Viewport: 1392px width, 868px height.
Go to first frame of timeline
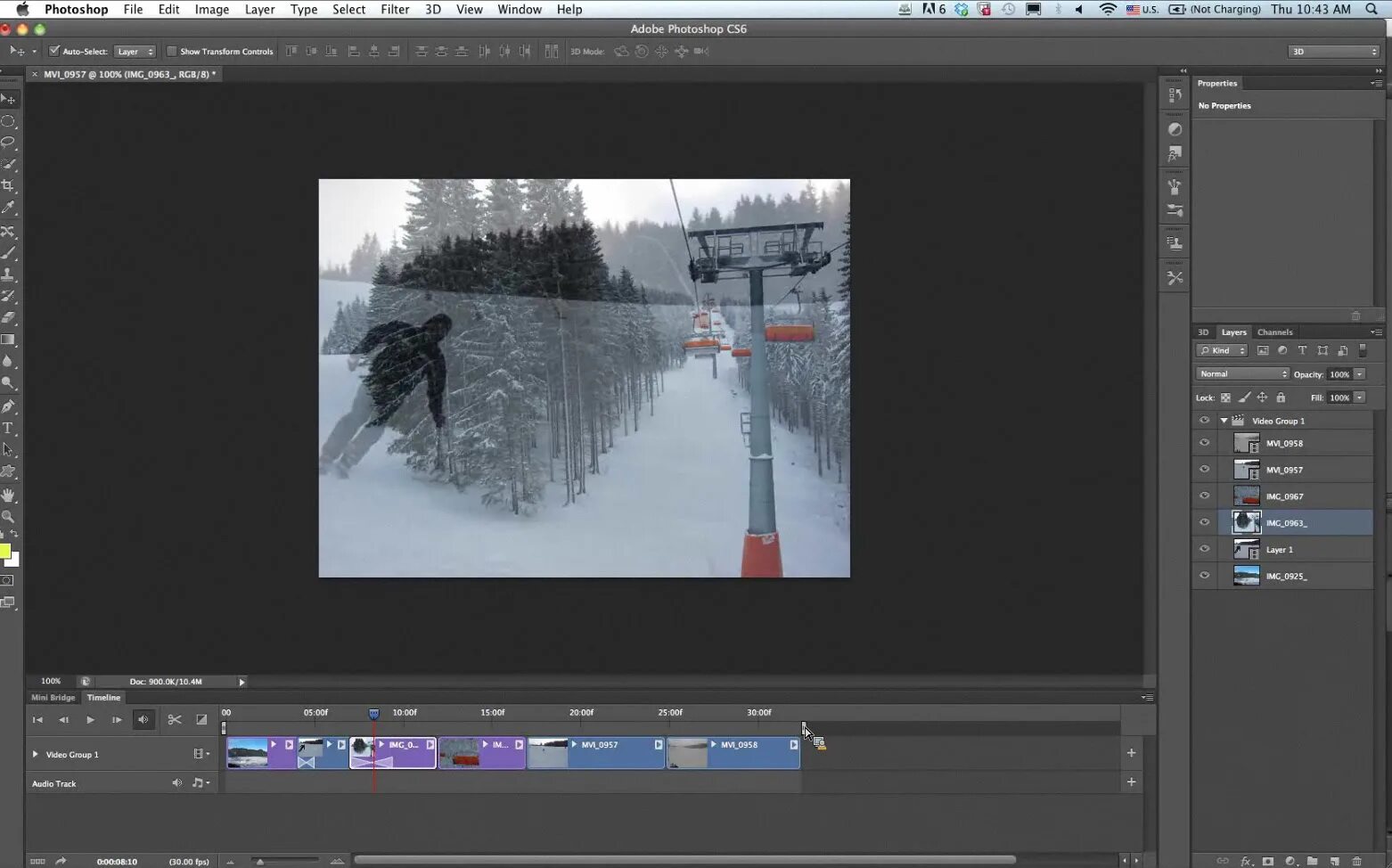tap(37, 719)
